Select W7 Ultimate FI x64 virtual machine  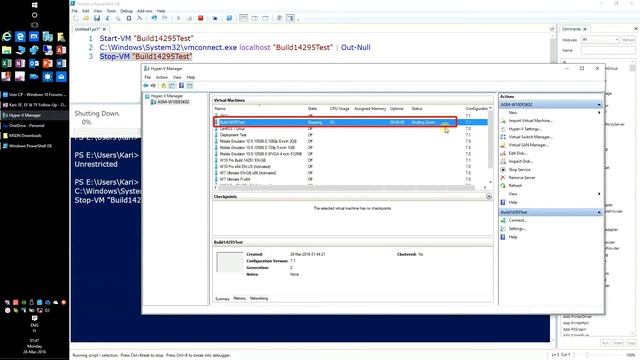pos(235,179)
